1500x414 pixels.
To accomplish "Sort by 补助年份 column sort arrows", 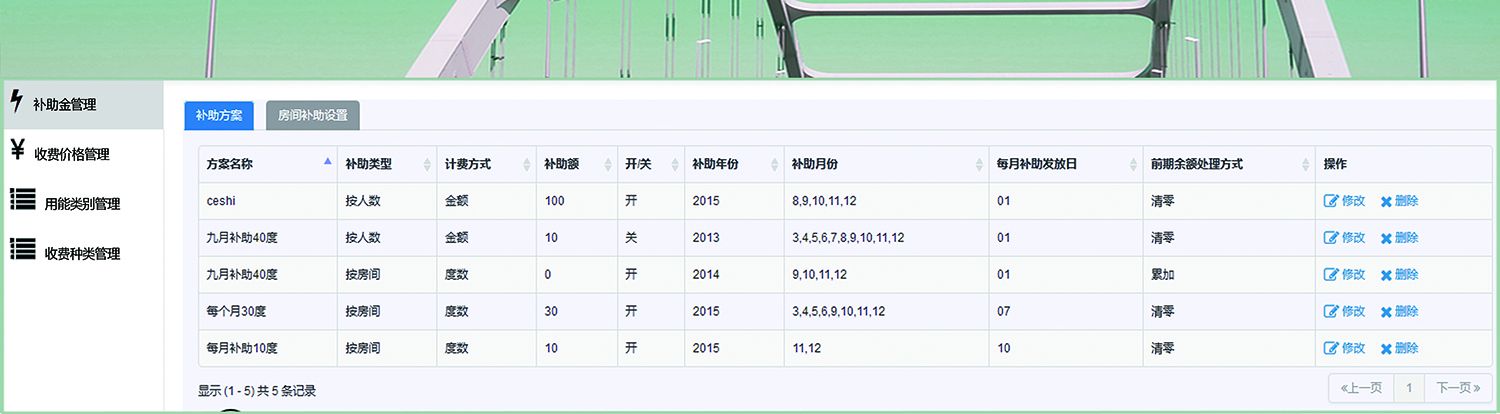I will point(774,164).
